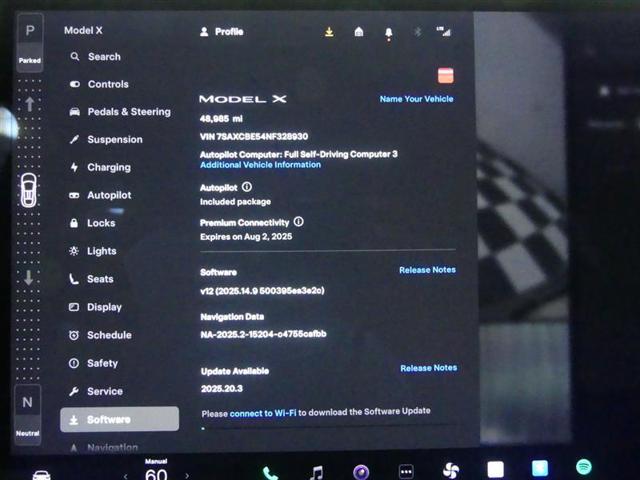Click Name Your Vehicle link
The image size is (640, 480).
(x=416, y=99)
